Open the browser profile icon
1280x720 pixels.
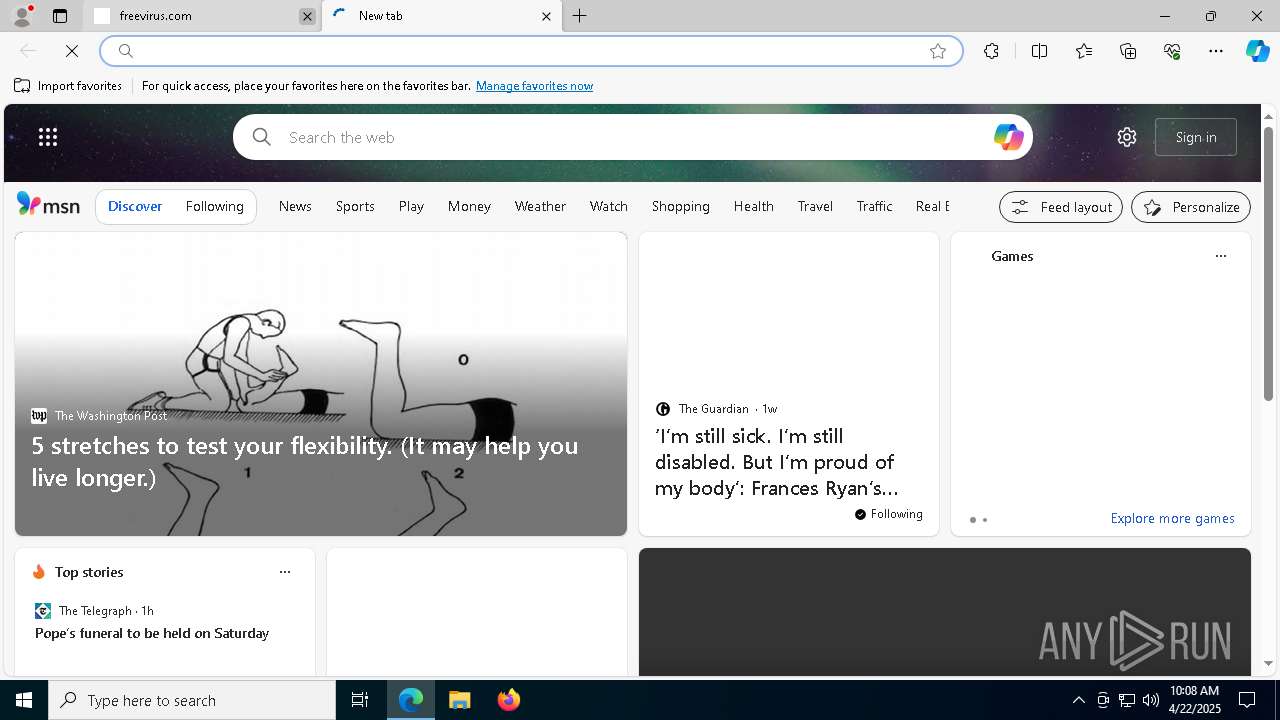pos(21,16)
